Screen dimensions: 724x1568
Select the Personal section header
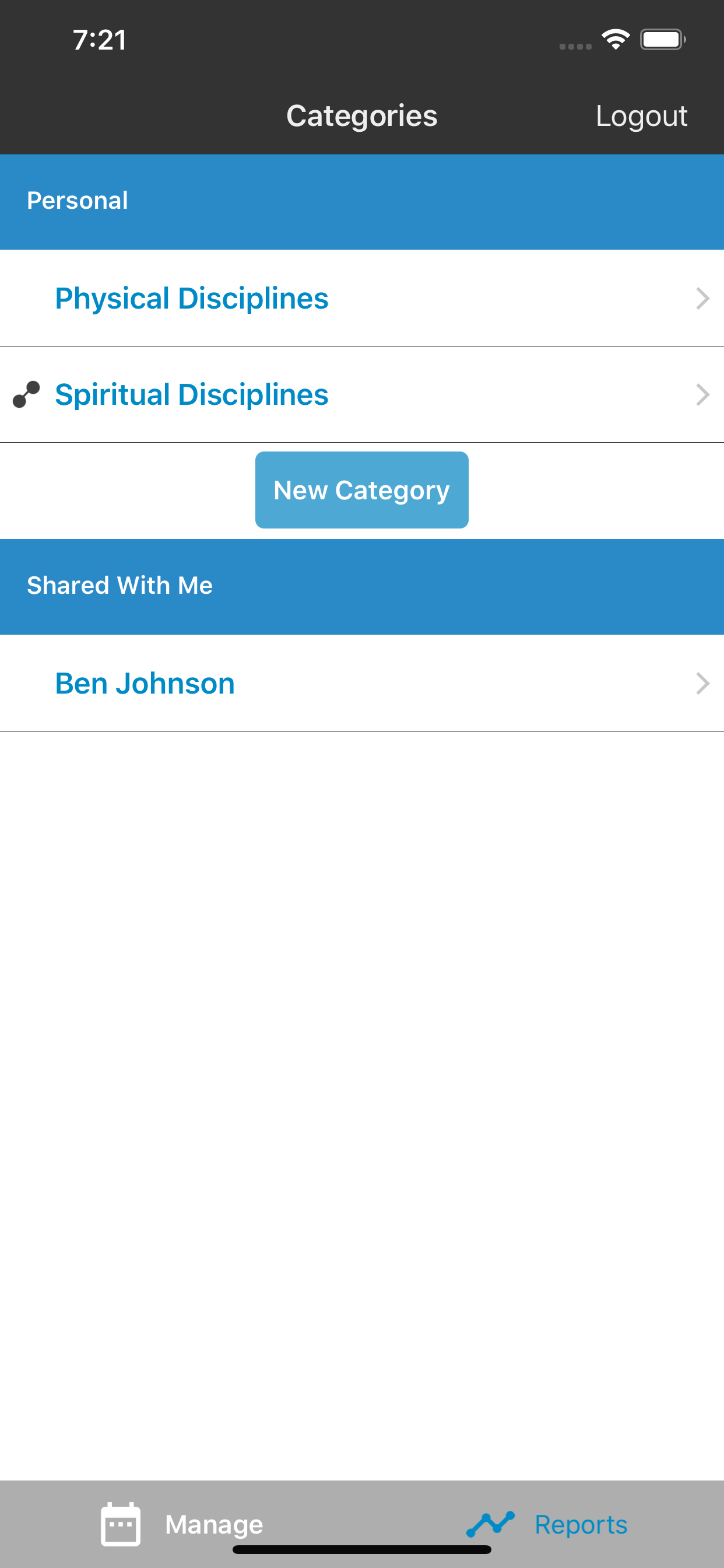pos(362,201)
